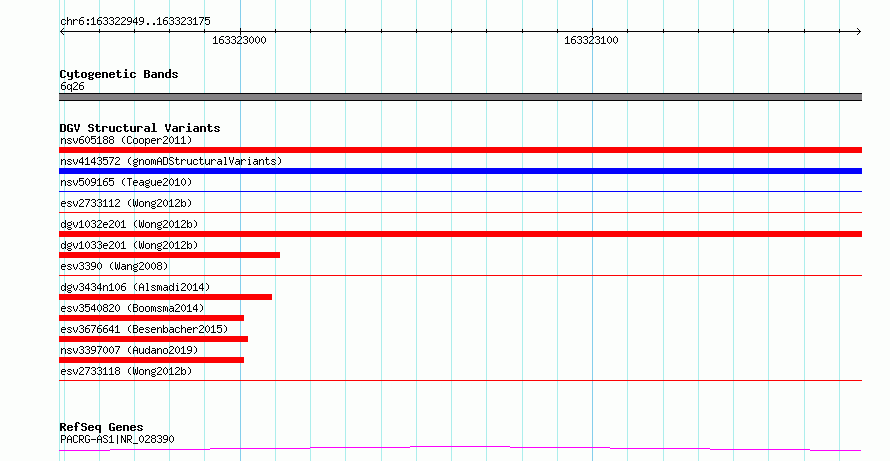Click the DGV Structural Variants track heading
Viewport: 890px width, 461px height.
click(x=140, y=128)
